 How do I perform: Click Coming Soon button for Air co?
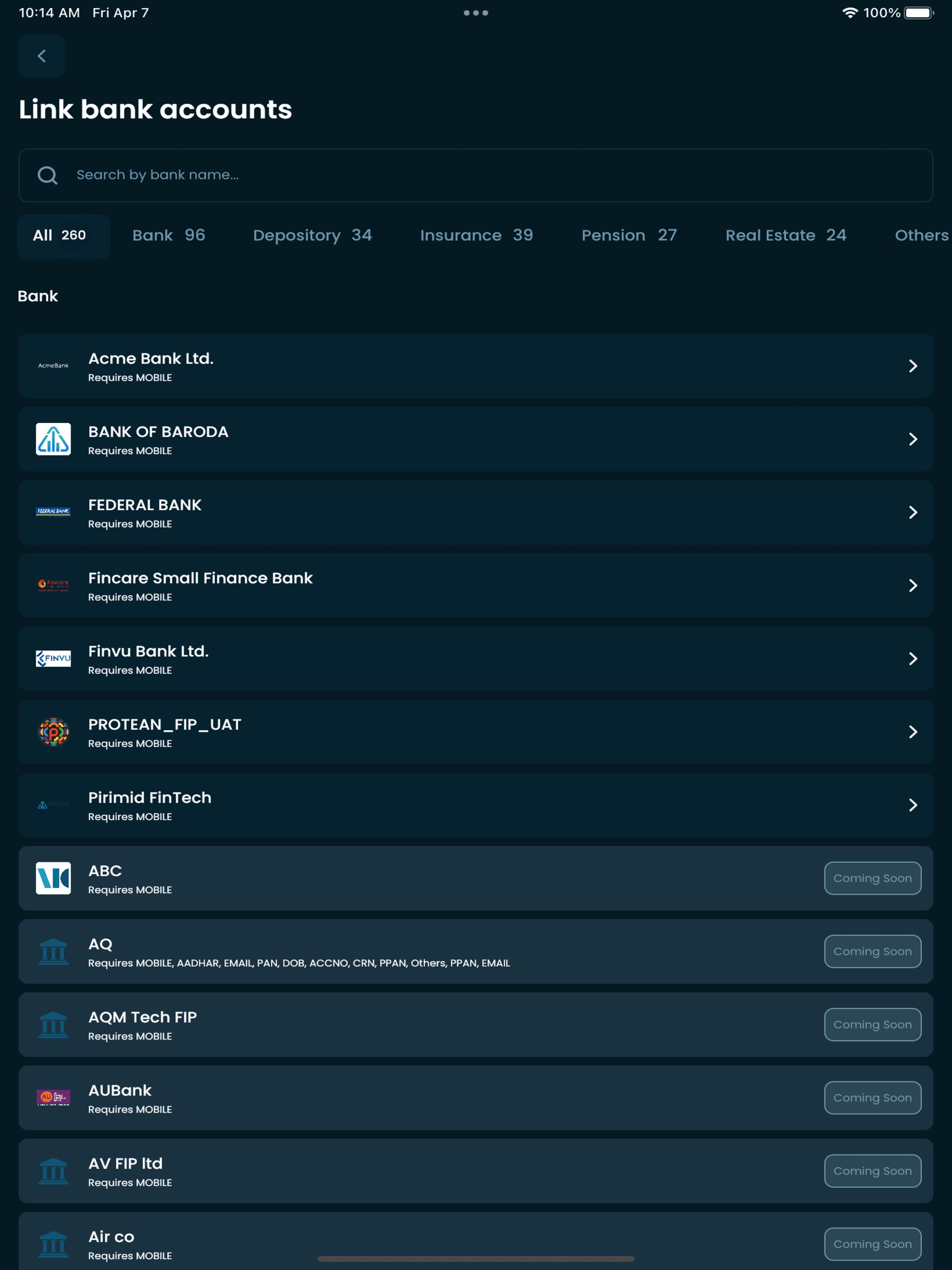click(x=873, y=1244)
